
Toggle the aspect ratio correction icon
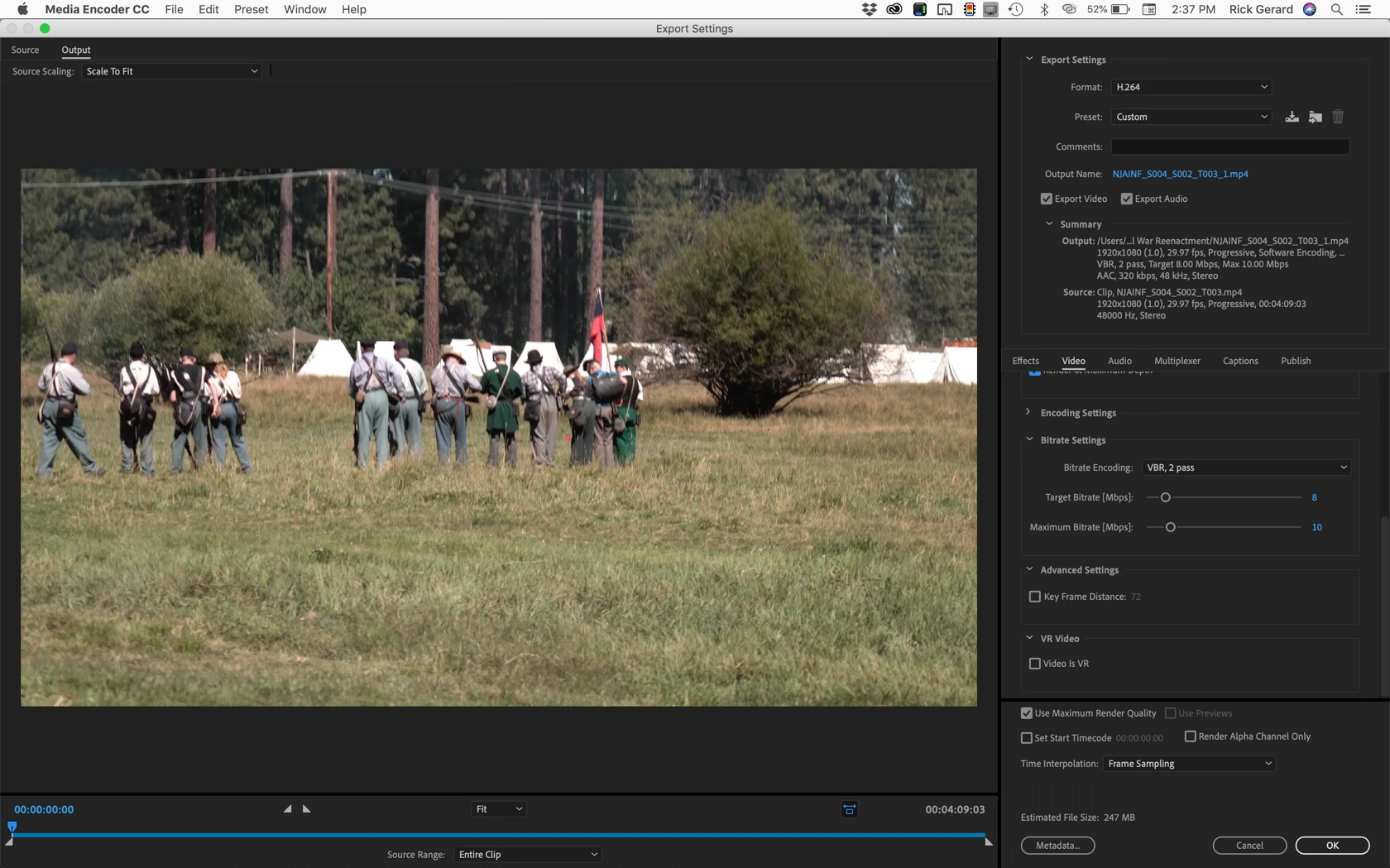coord(849,809)
